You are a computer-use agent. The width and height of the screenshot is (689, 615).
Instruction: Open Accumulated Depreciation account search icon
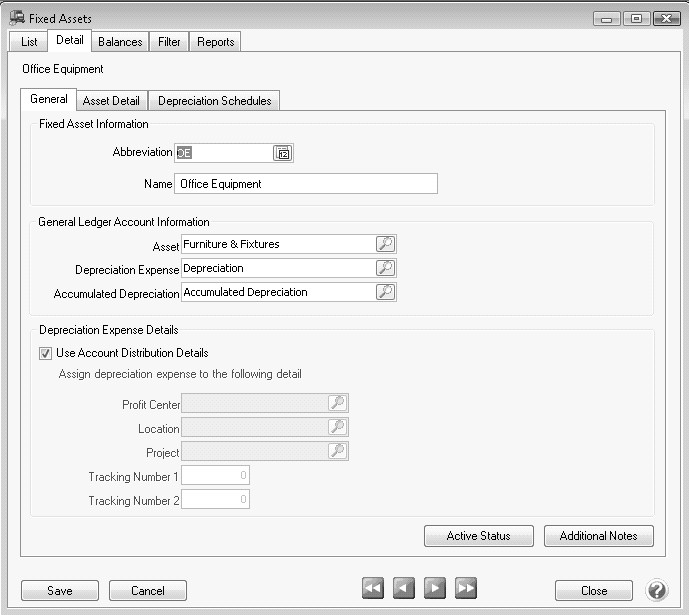coord(385,292)
